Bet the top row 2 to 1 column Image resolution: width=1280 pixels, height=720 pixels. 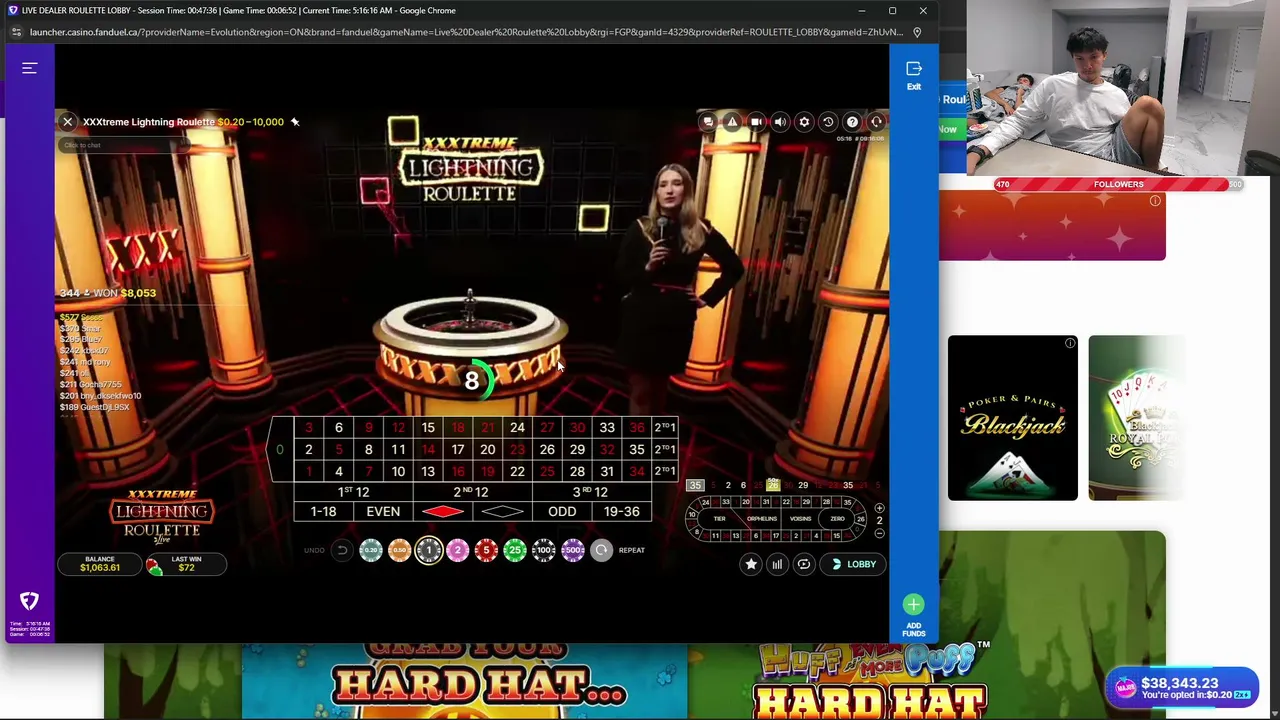pos(665,427)
